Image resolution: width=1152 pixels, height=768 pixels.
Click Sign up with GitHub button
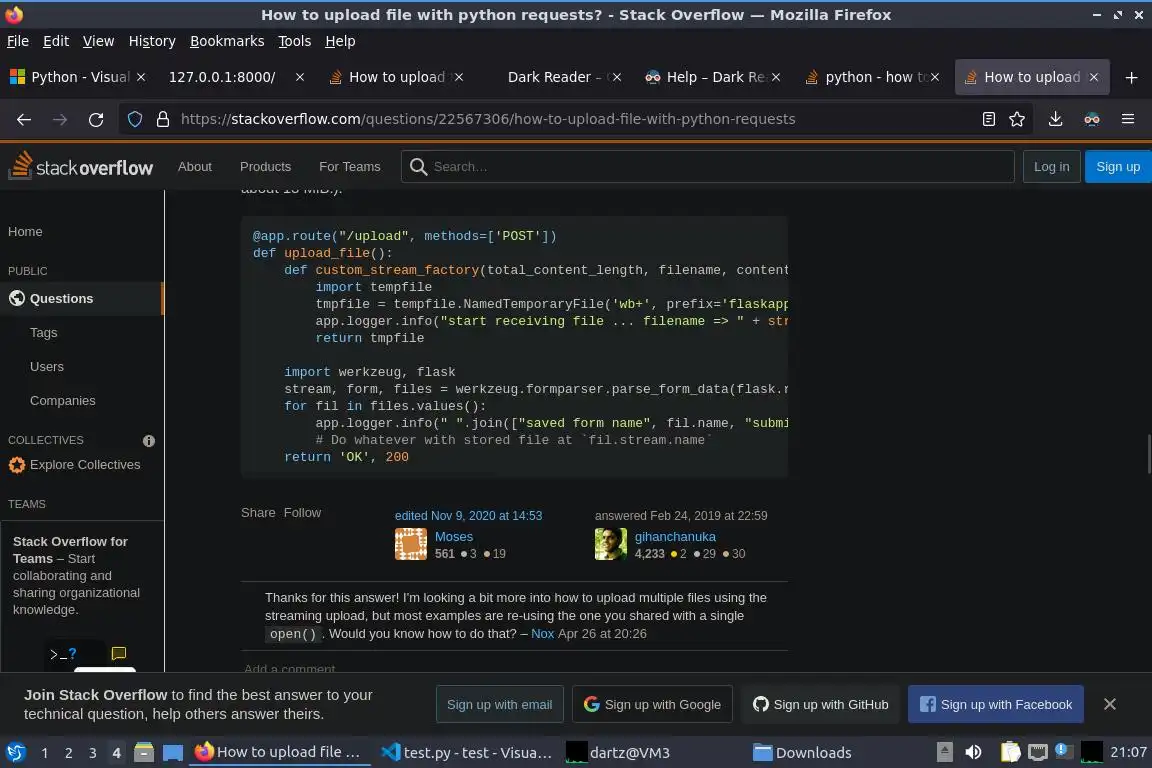pyautogui.click(x=821, y=704)
